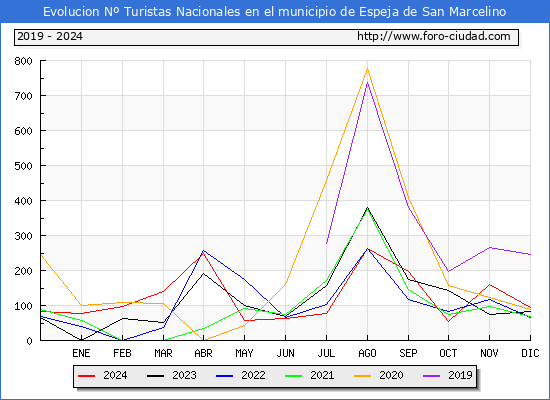Click the JUL month axis label
The image size is (550, 400).
(x=327, y=353)
